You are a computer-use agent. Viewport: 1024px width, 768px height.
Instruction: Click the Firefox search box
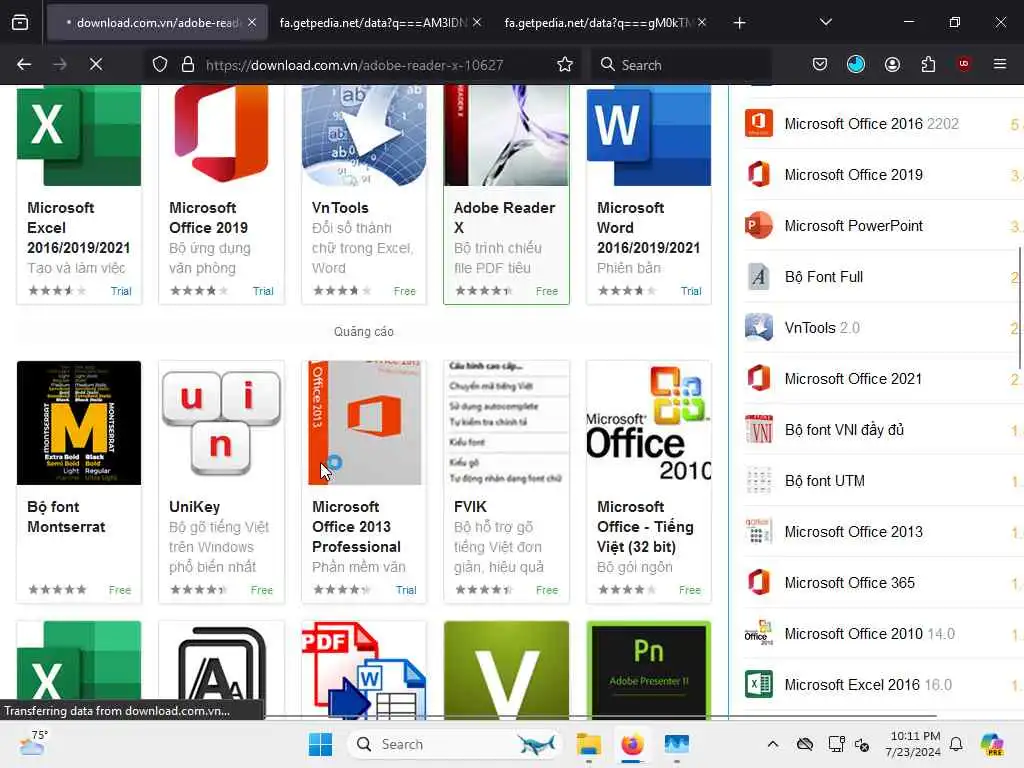pos(682,65)
